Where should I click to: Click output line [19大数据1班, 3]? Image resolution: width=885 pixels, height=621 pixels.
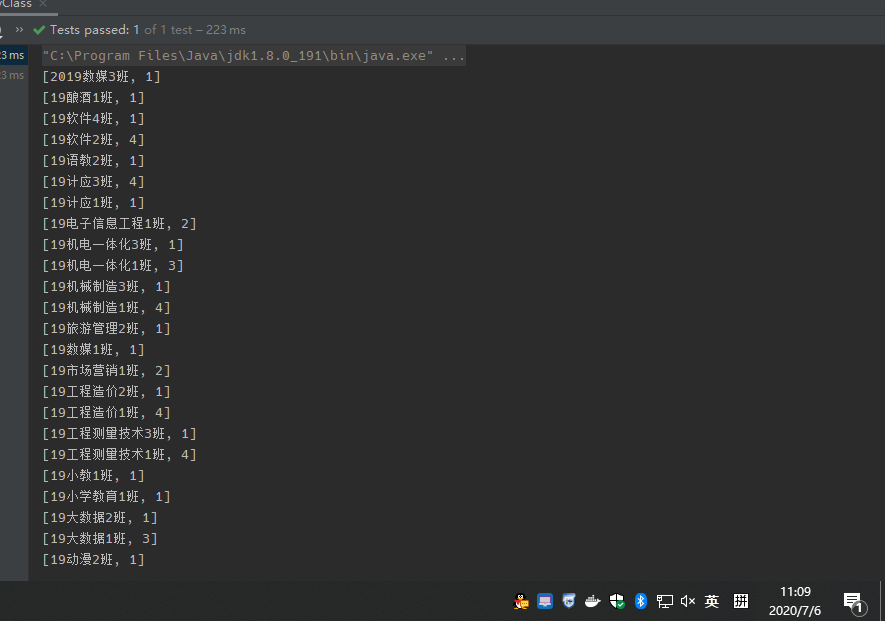(x=100, y=539)
